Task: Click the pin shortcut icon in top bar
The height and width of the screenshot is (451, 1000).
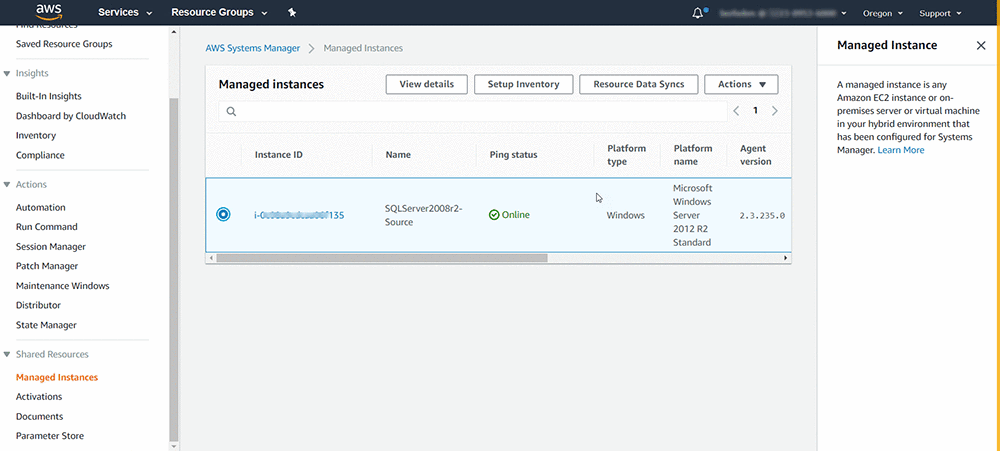Action: click(x=291, y=13)
